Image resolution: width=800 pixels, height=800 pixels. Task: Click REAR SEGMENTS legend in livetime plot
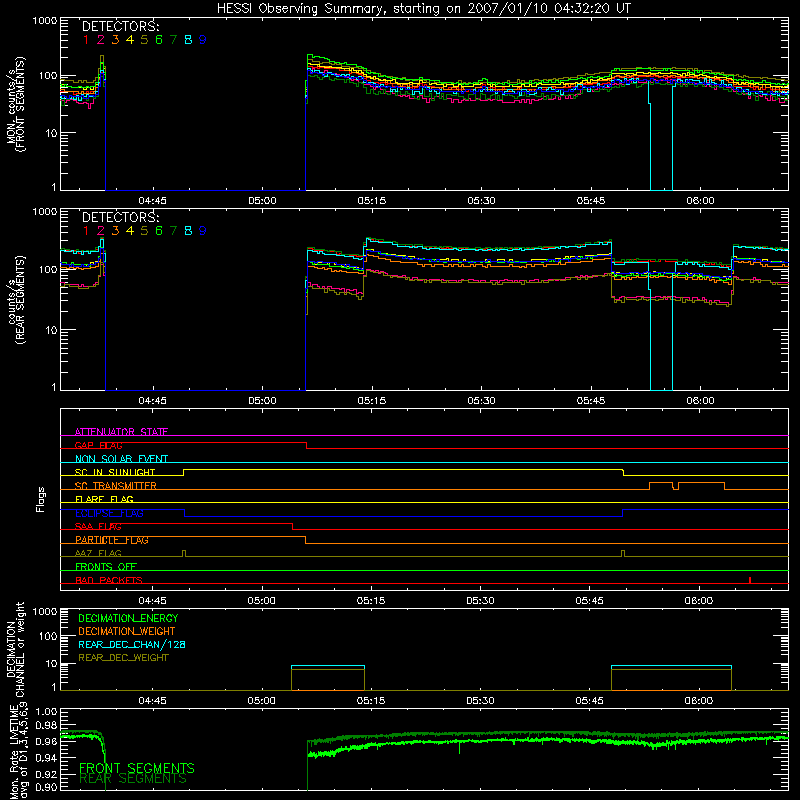tap(133, 779)
